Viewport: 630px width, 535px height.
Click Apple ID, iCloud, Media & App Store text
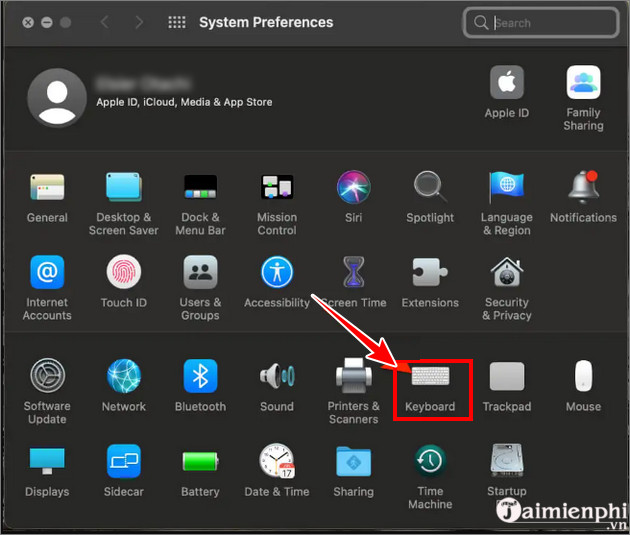click(184, 102)
